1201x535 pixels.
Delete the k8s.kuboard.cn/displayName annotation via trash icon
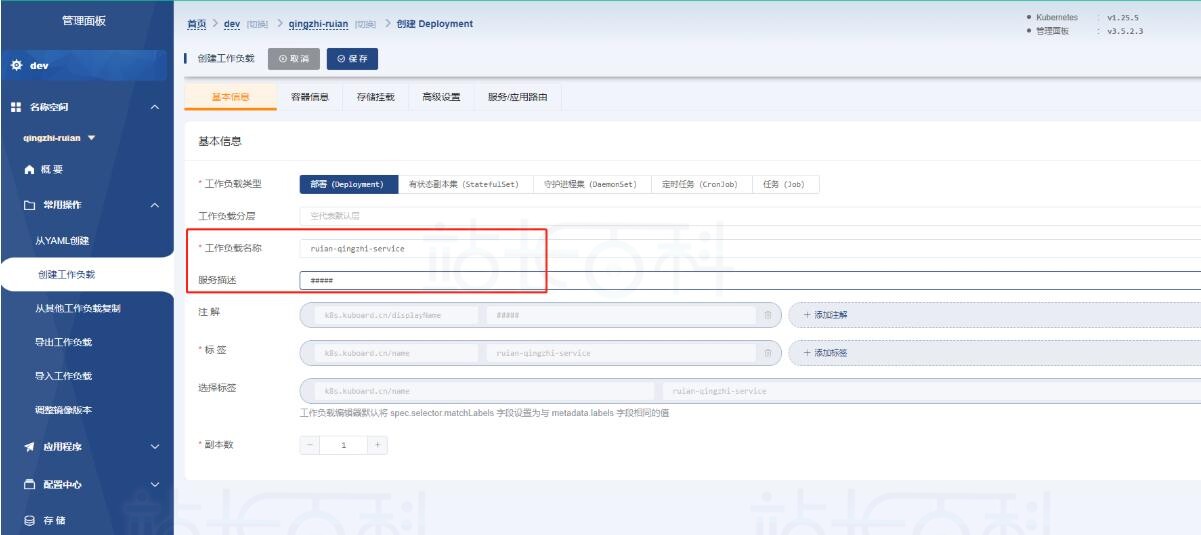tap(767, 315)
